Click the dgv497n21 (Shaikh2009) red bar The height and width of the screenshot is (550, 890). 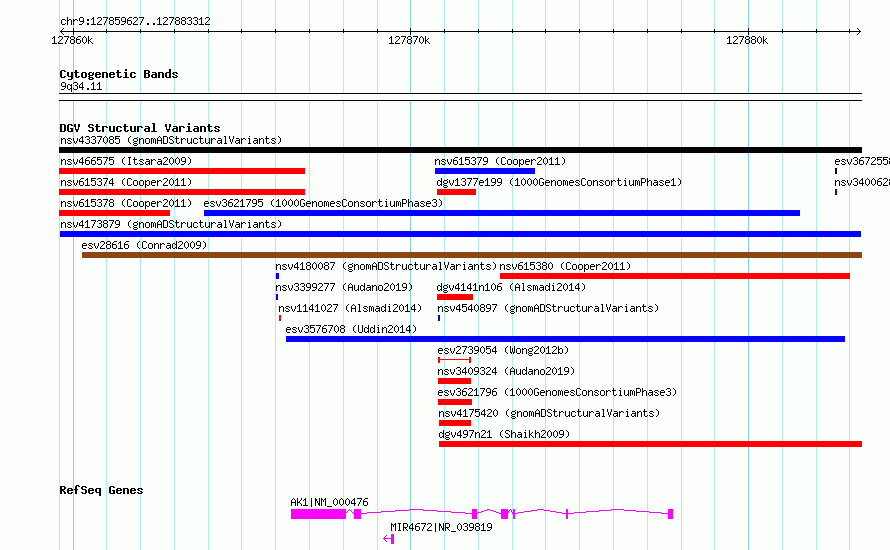650,444
